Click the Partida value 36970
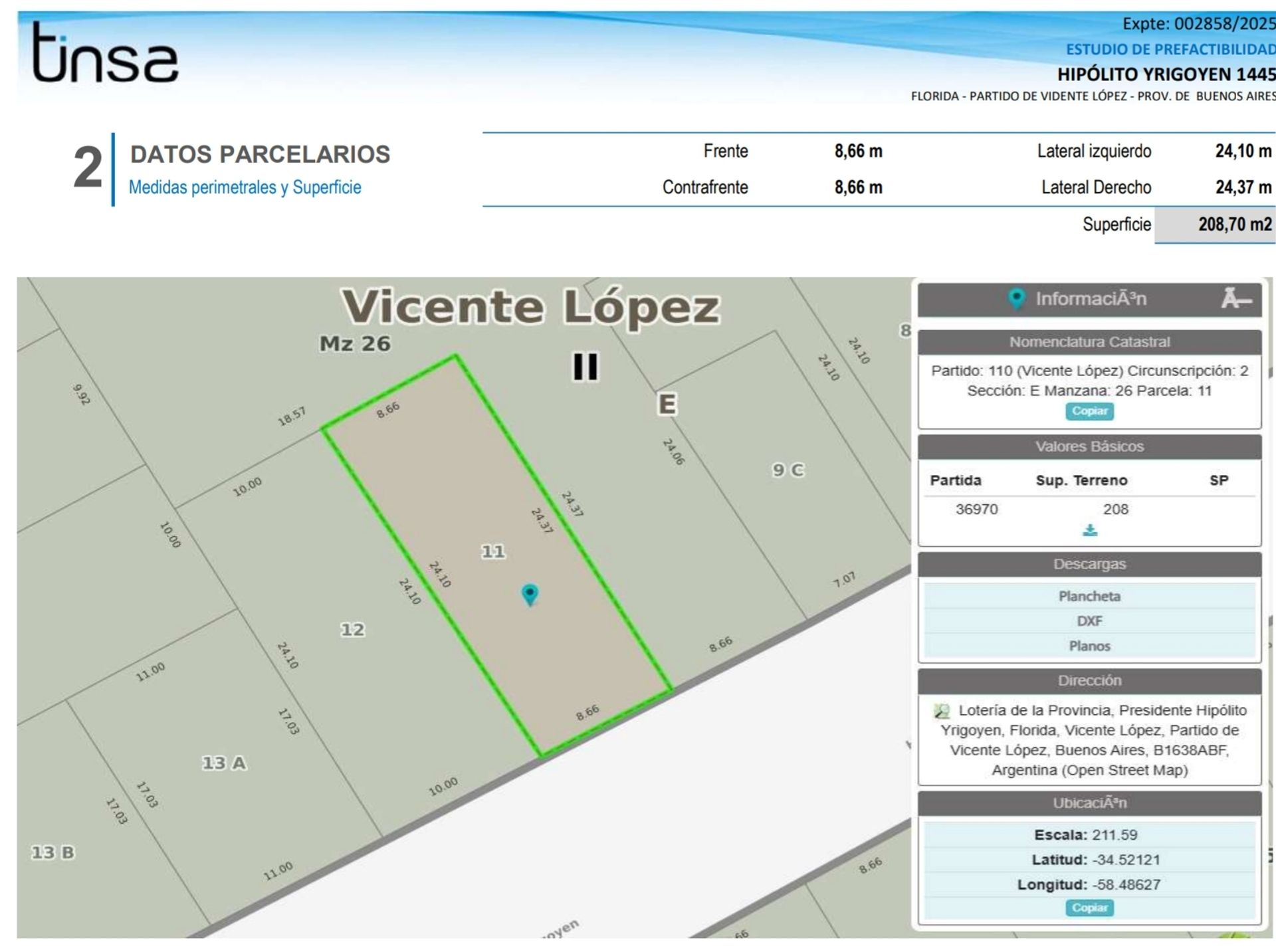1276x952 pixels. click(x=976, y=509)
